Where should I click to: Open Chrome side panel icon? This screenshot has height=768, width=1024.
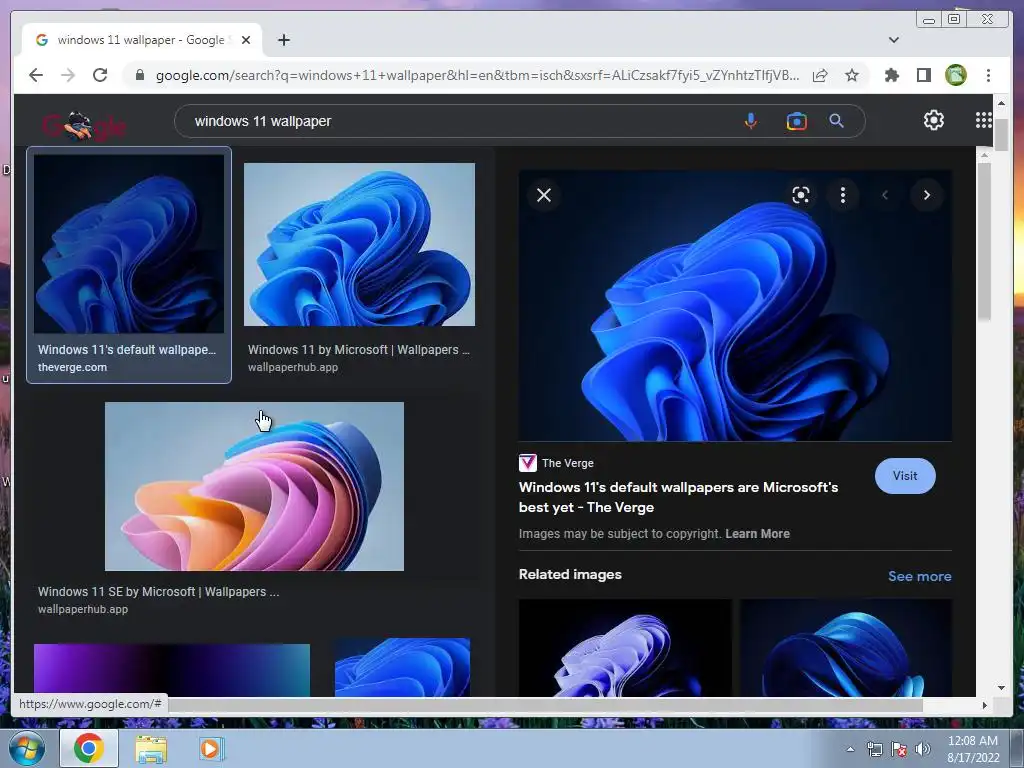[923, 75]
